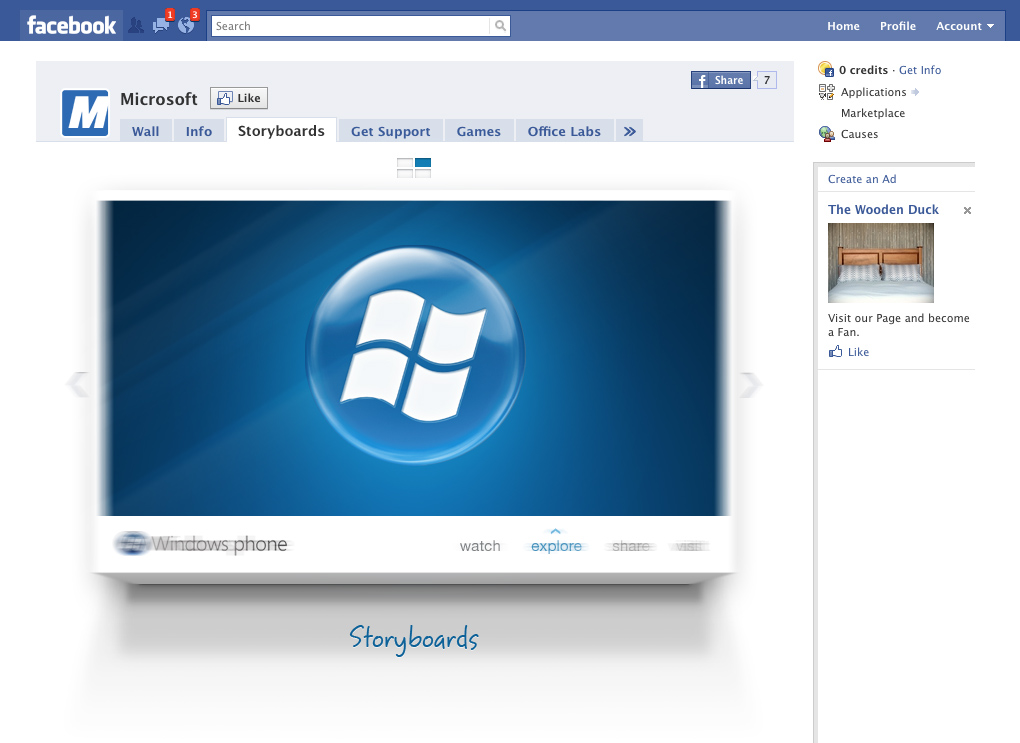Image resolution: width=1020 pixels, height=743 pixels.
Task: Click the Search input field
Action: (x=350, y=26)
